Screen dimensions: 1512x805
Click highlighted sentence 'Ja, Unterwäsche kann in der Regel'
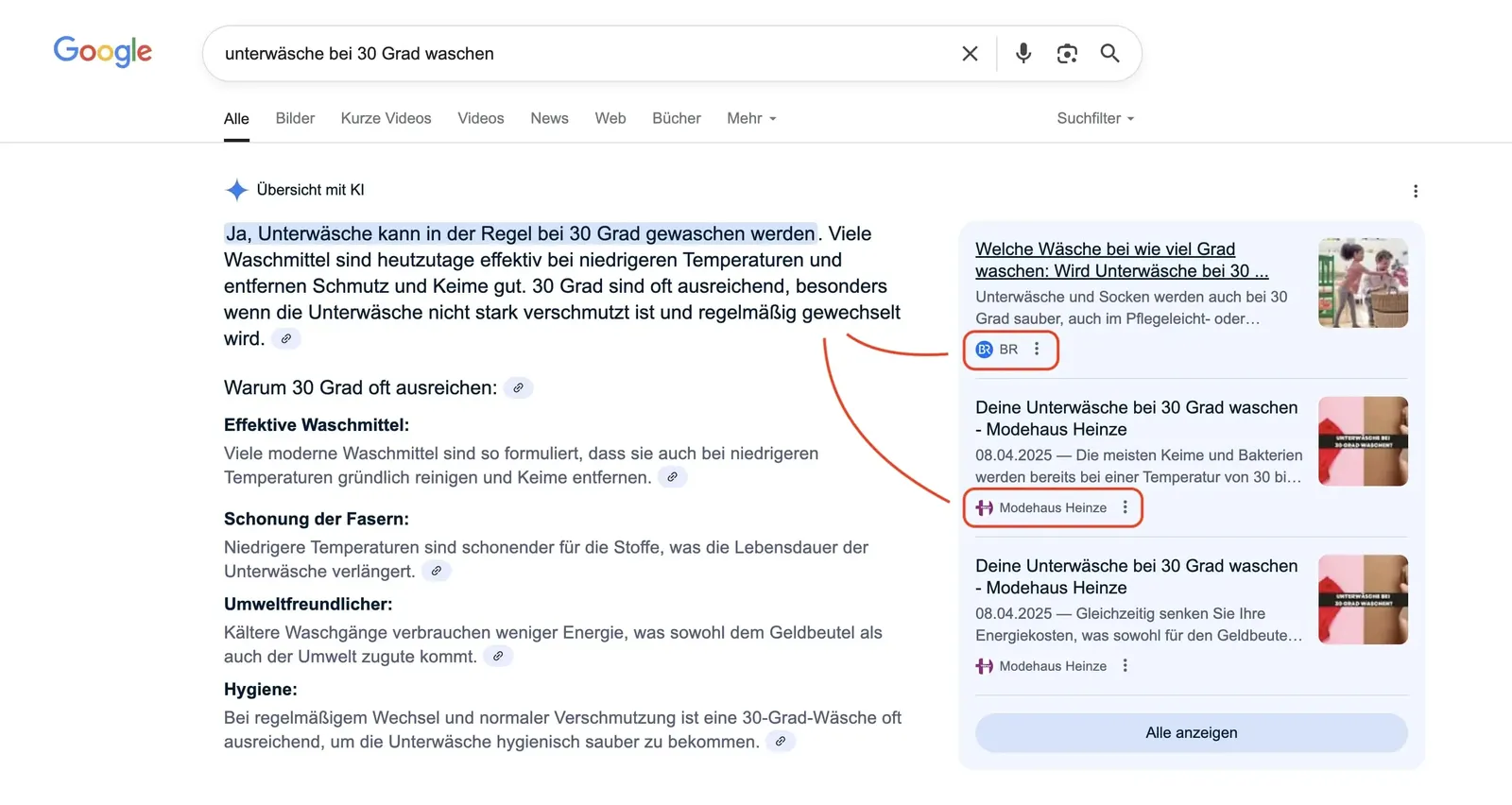[521, 233]
